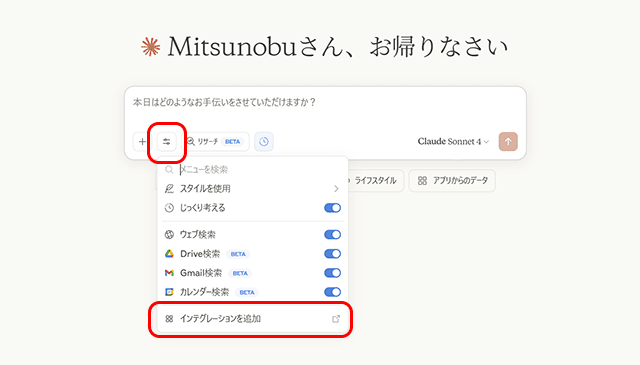Click the BETA badge next to Gmail検索
The width and height of the screenshot is (640, 365).
[x=240, y=273]
